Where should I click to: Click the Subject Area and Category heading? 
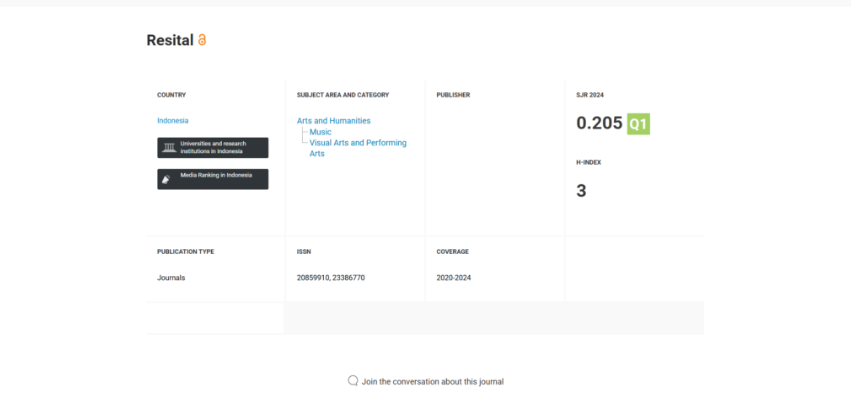343,95
